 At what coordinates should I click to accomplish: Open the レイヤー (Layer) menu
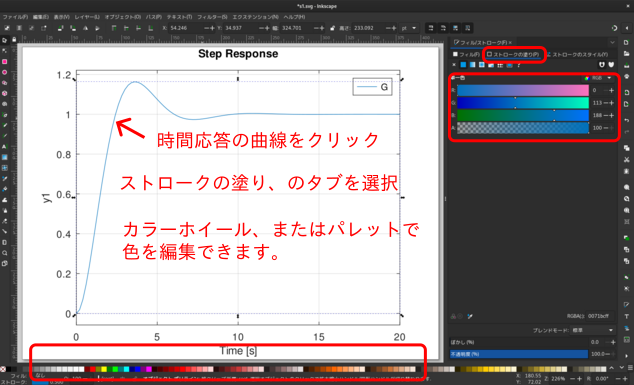87,17
